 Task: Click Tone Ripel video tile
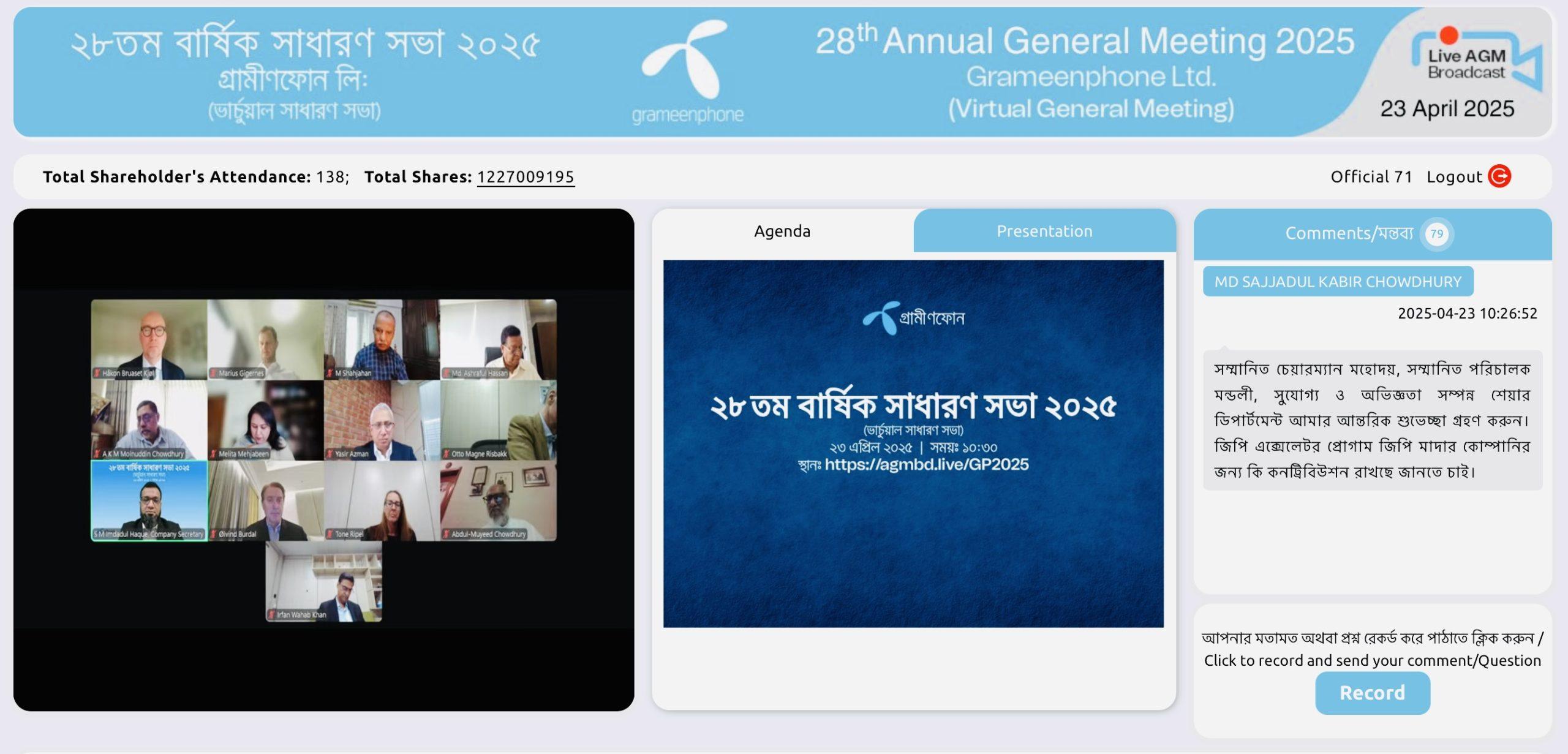click(x=382, y=500)
